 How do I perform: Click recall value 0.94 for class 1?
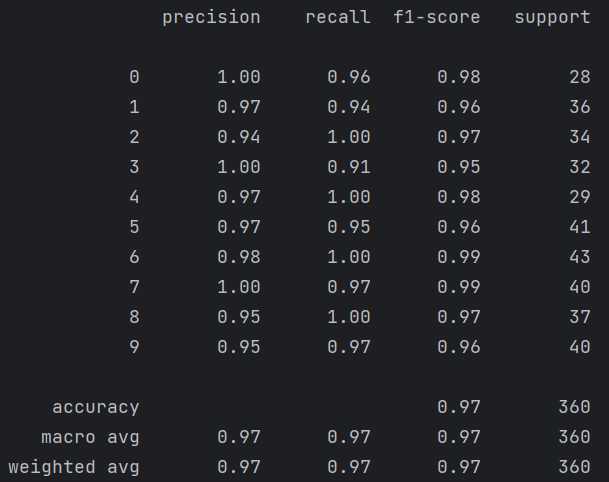click(x=348, y=107)
